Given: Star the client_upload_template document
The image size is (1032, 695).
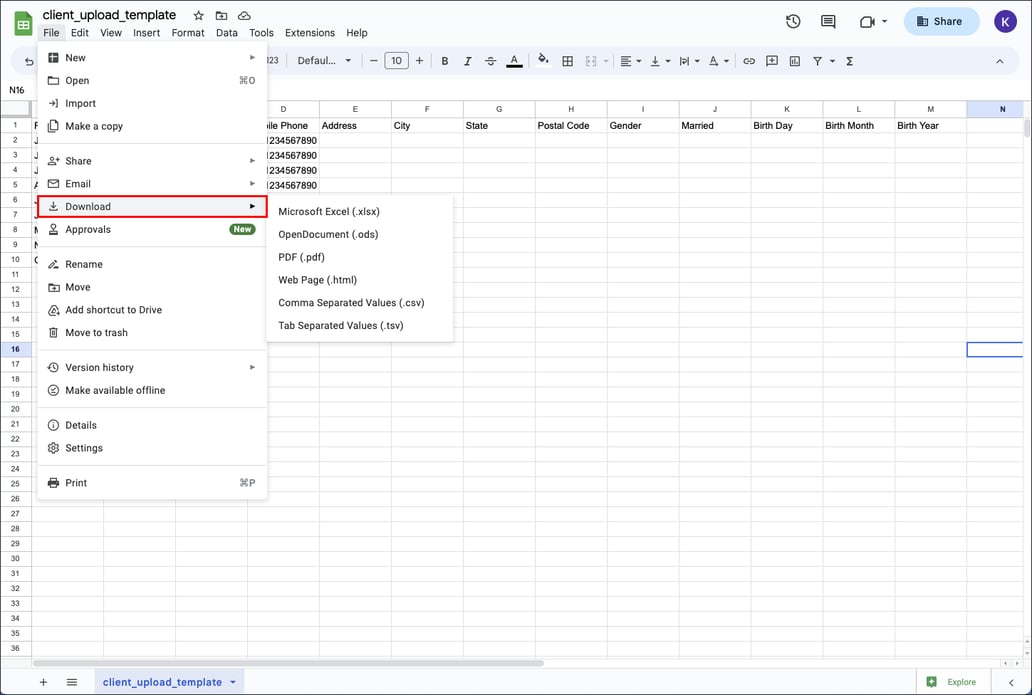Looking at the screenshot, I should pyautogui.click(x=198, y=15).
